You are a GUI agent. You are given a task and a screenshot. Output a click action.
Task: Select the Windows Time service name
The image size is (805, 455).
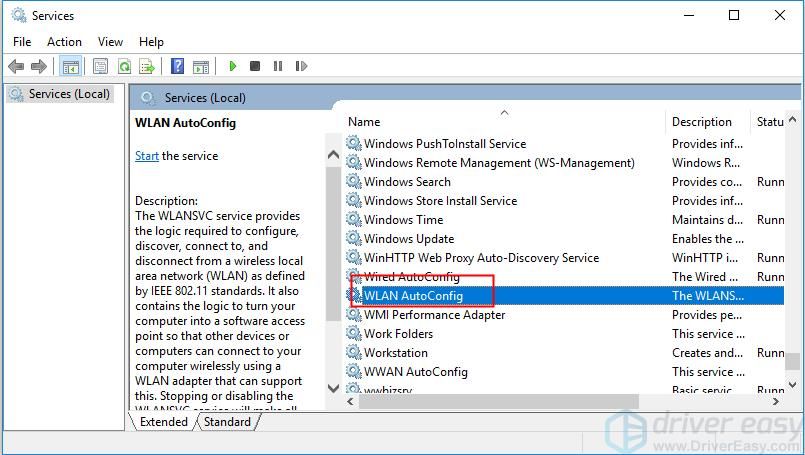(404, 220)
